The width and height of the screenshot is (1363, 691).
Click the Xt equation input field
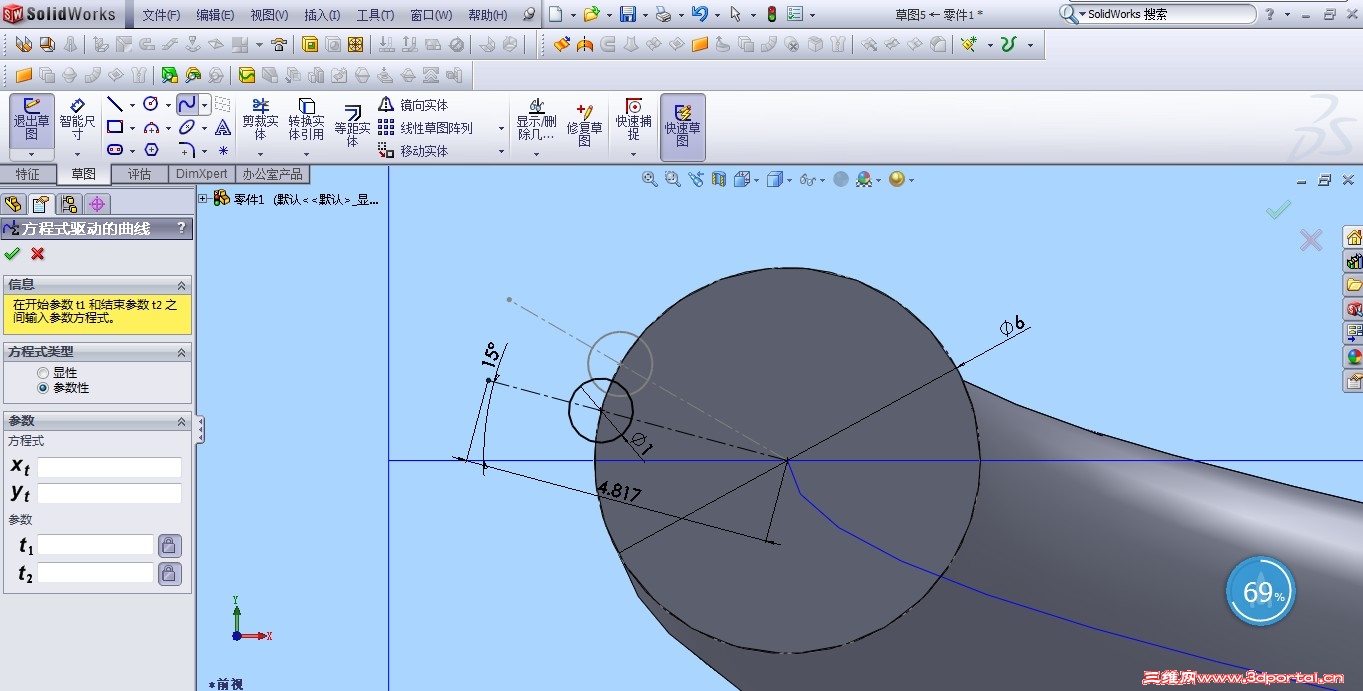click(110, 467)
